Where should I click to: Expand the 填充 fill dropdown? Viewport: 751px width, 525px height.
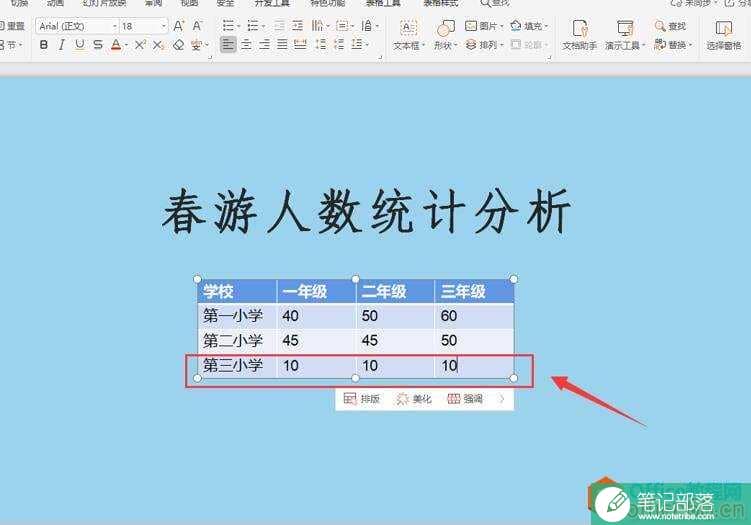pyautogui.click(x=546, y=26)
